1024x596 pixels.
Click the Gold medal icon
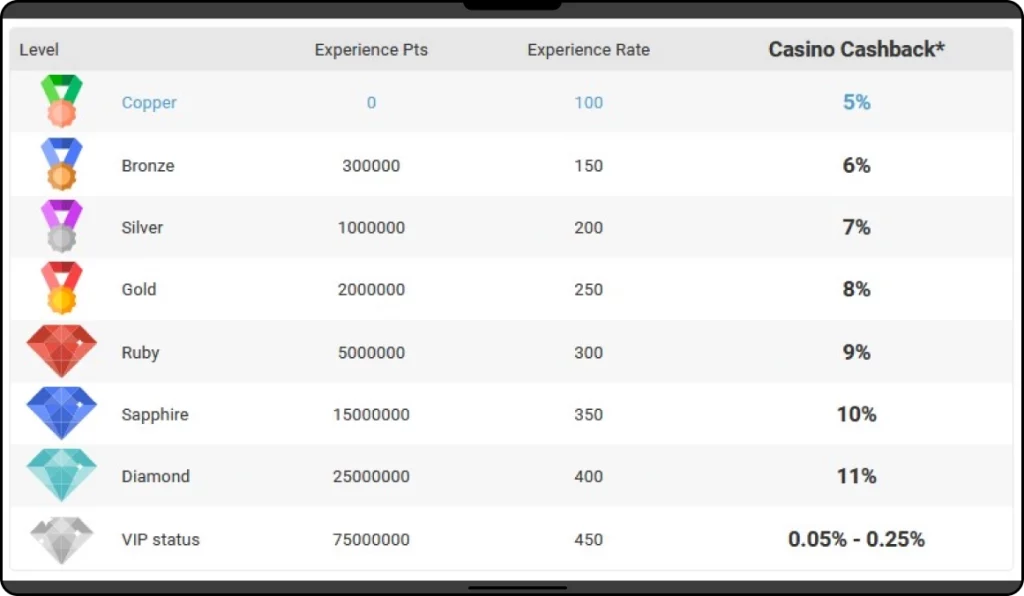tap(61, 288)
